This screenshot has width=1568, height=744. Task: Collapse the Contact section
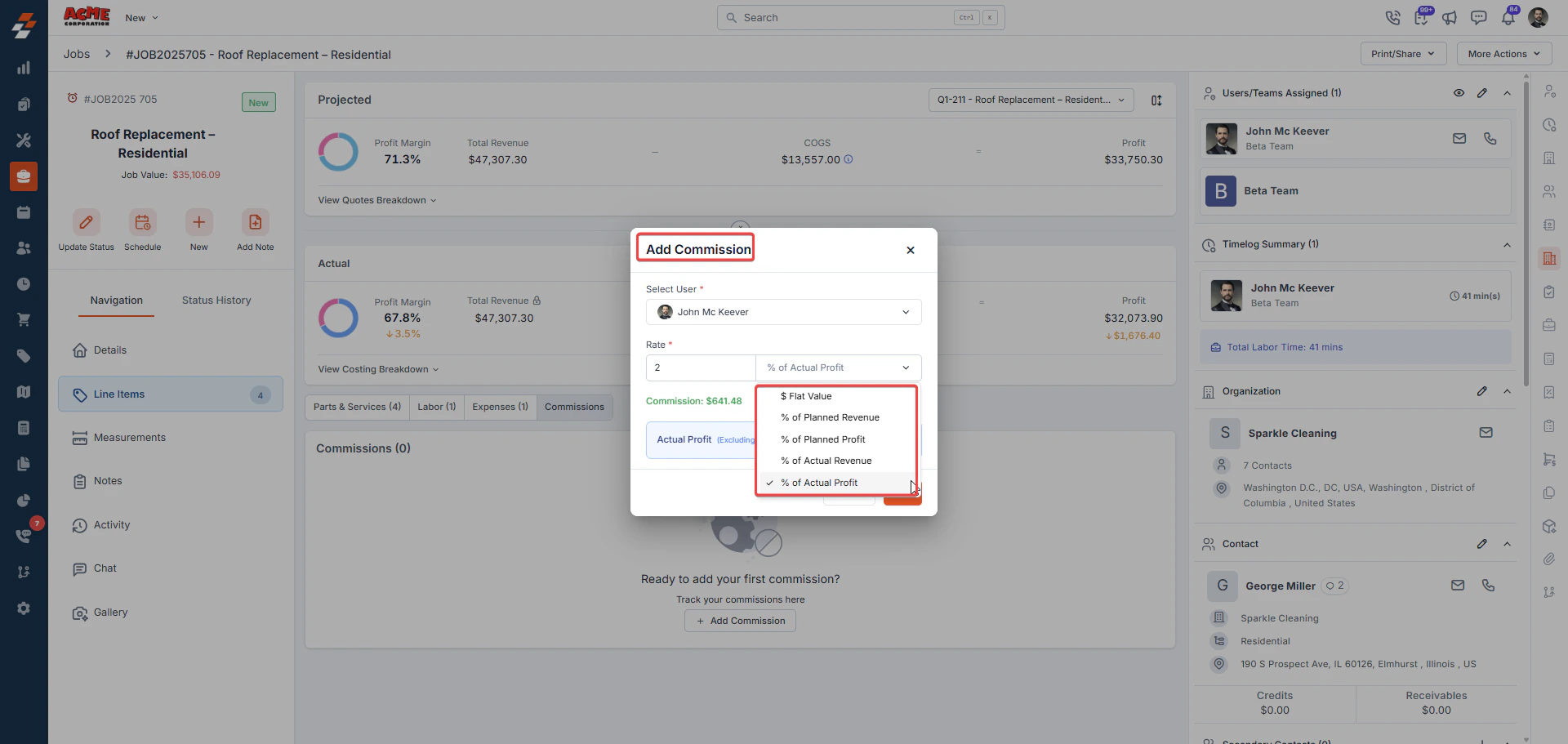(x=1507, y=544)
